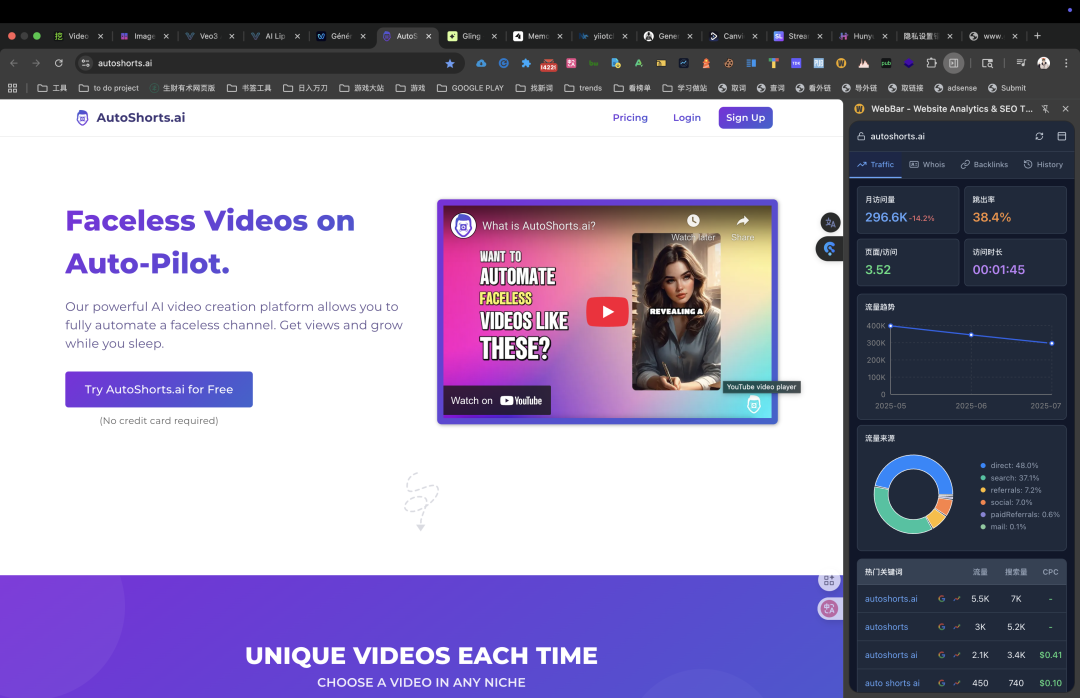Image resolution: width=1080 pixels, height=698 pixels.
Task: Open the WebBar panel layout icon
Action: point(1061,136)
